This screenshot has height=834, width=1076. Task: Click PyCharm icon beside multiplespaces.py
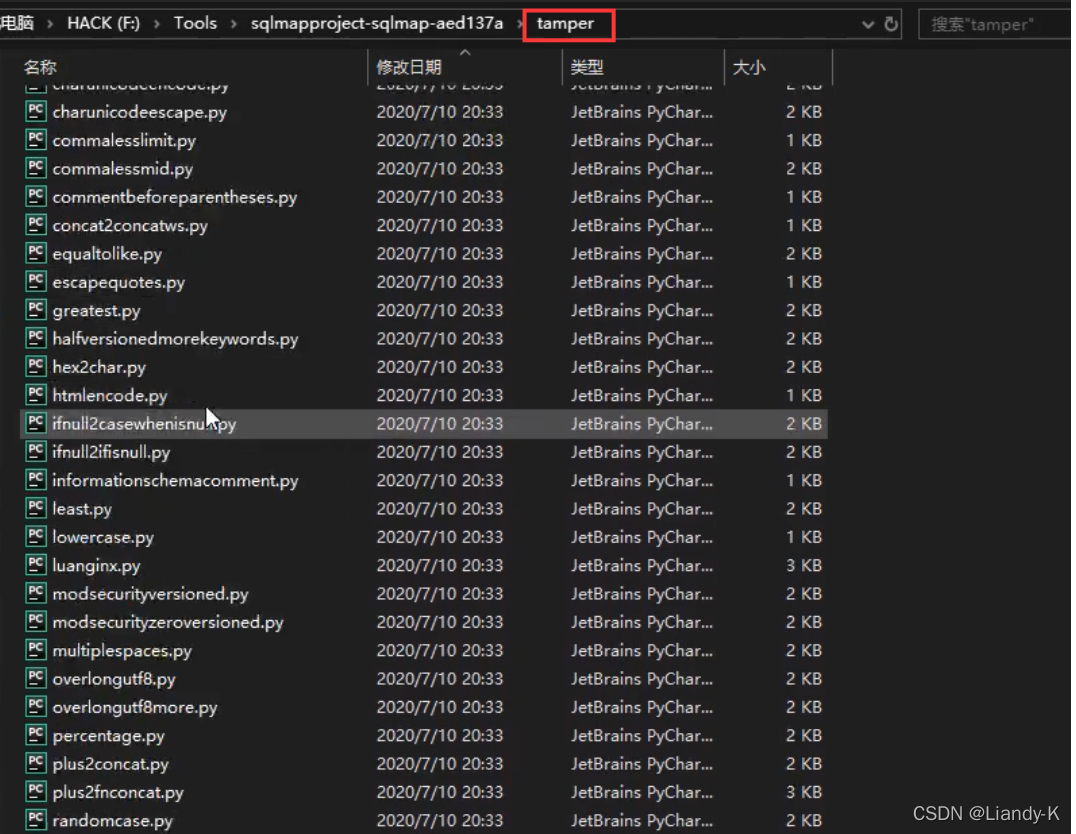[35, 650]
